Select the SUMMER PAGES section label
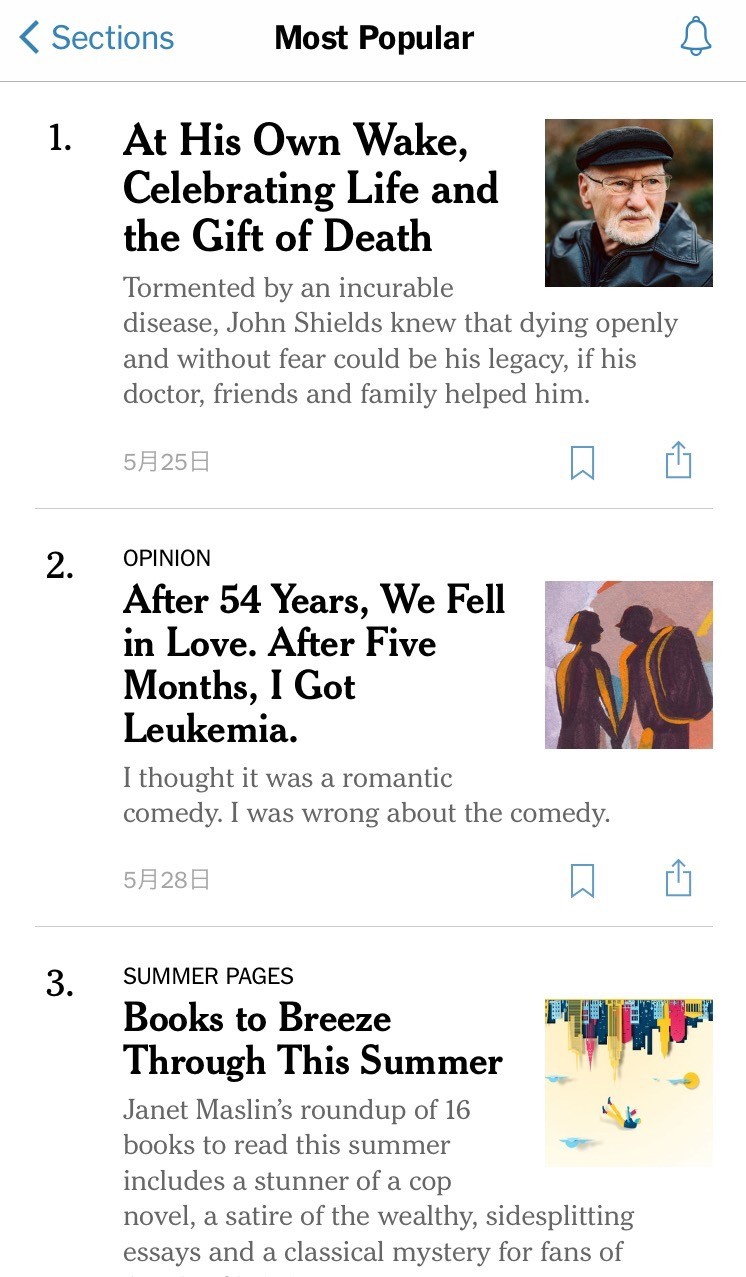The height and width of the screenshot is (1277, 746). (208, 976)
